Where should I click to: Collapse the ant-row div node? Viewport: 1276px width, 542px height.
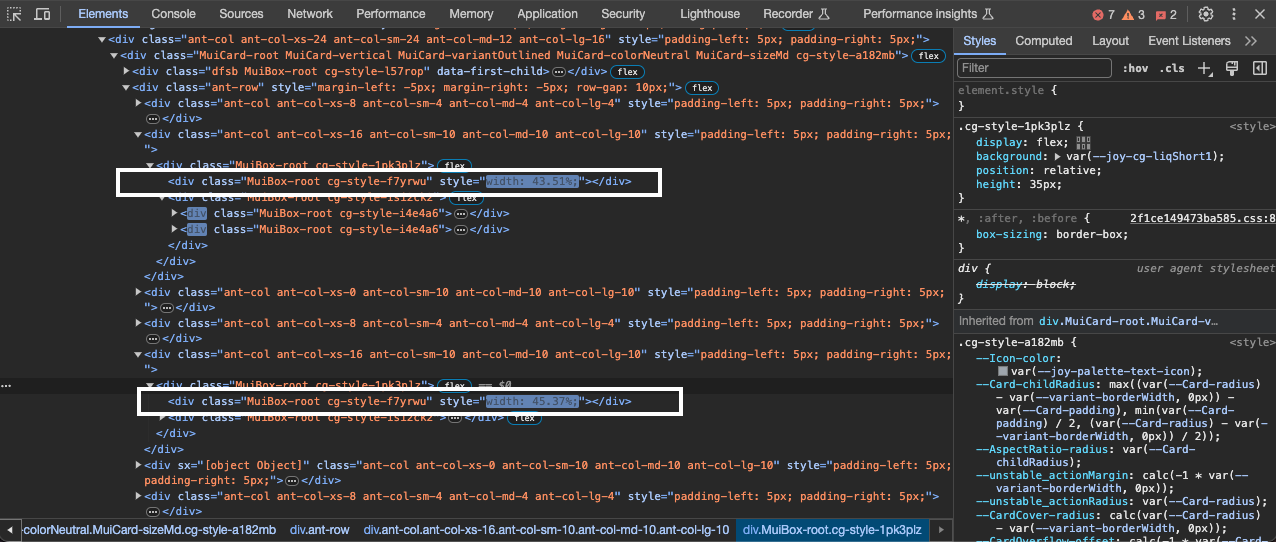[126, 87]
